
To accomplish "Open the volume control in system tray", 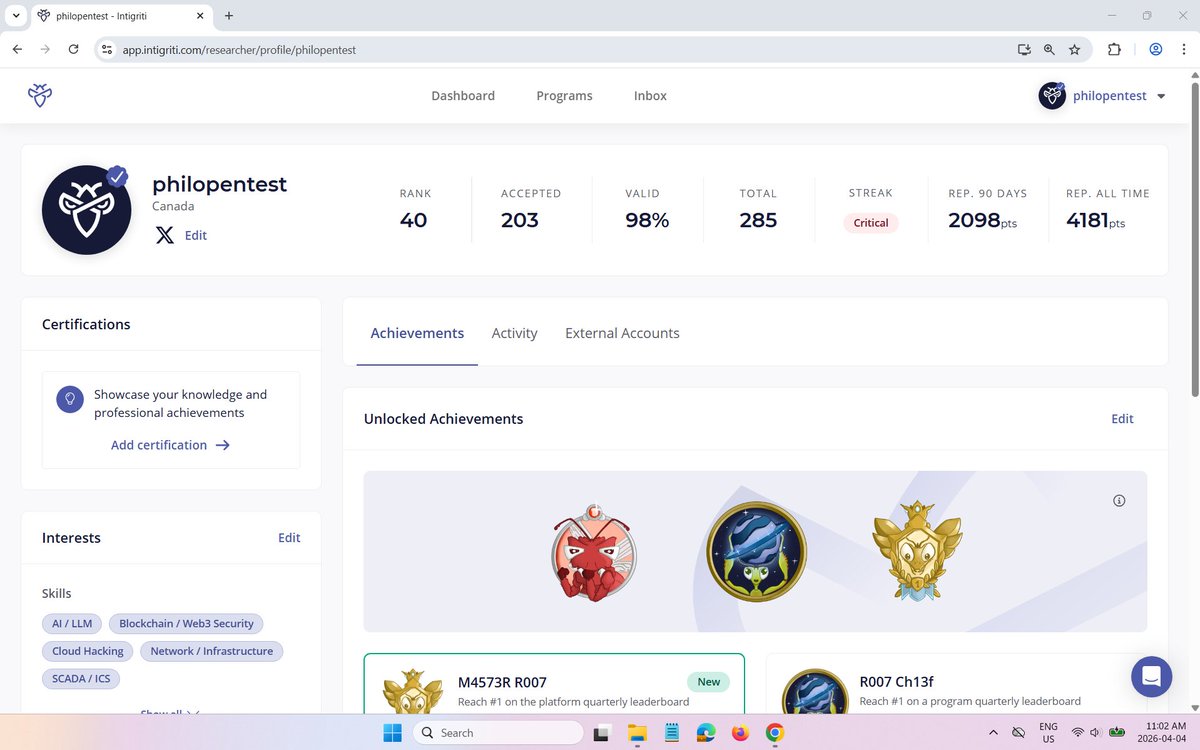I will [1096, 733].
